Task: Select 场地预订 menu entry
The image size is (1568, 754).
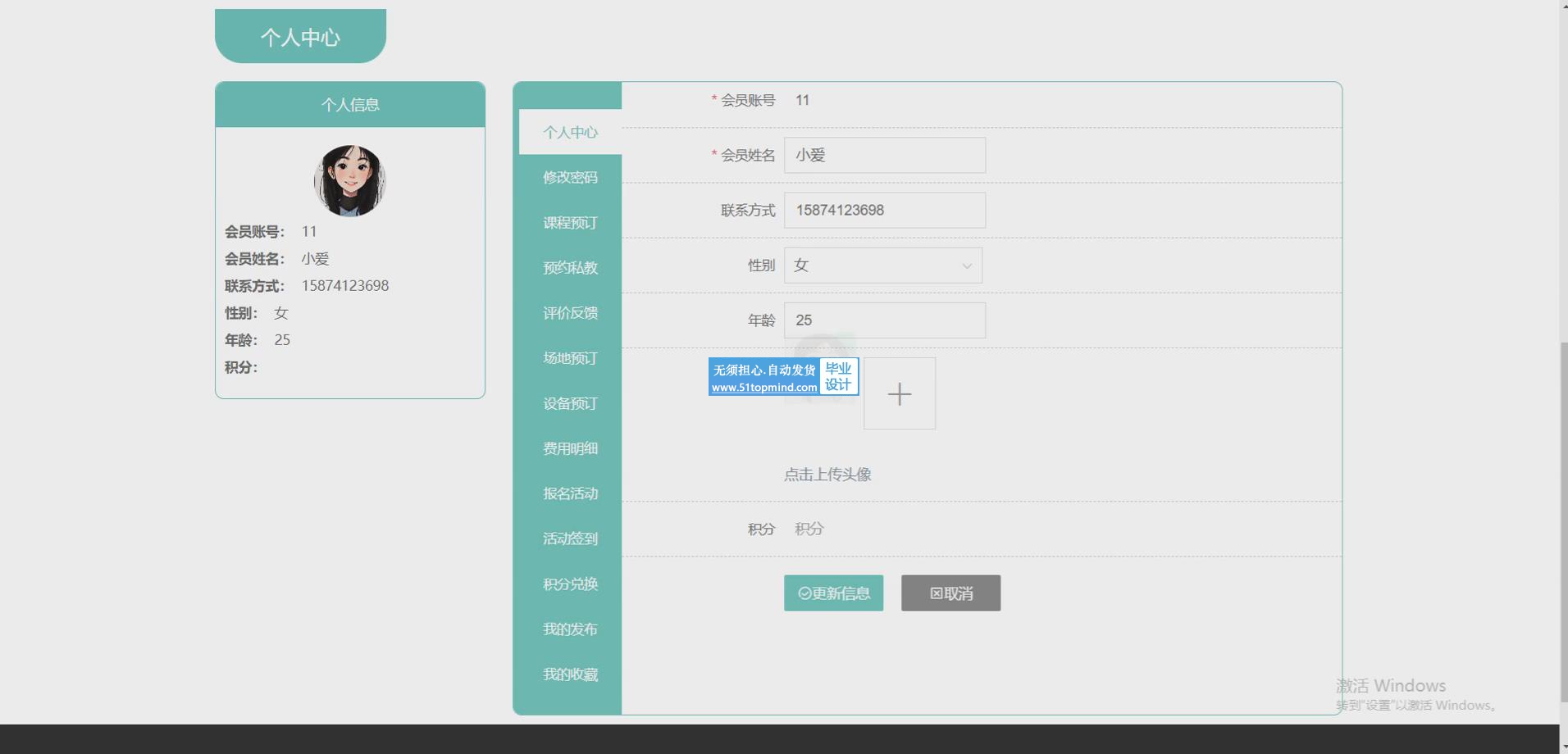Action: [x=570, y=358]
